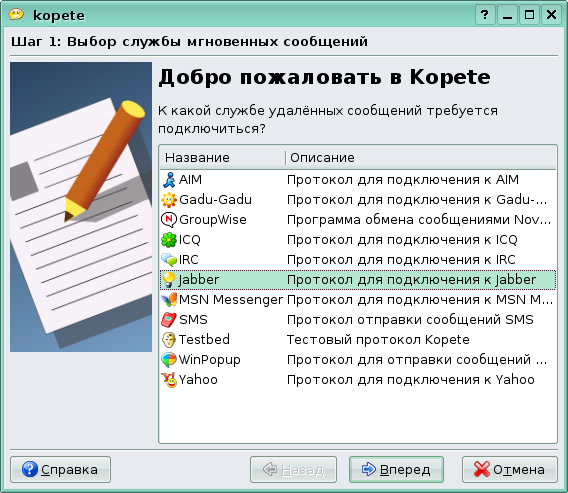Minimize the kopete window
Image resolution: width=568 pixels, height=493 pixels.
click(x=507, y=14)
